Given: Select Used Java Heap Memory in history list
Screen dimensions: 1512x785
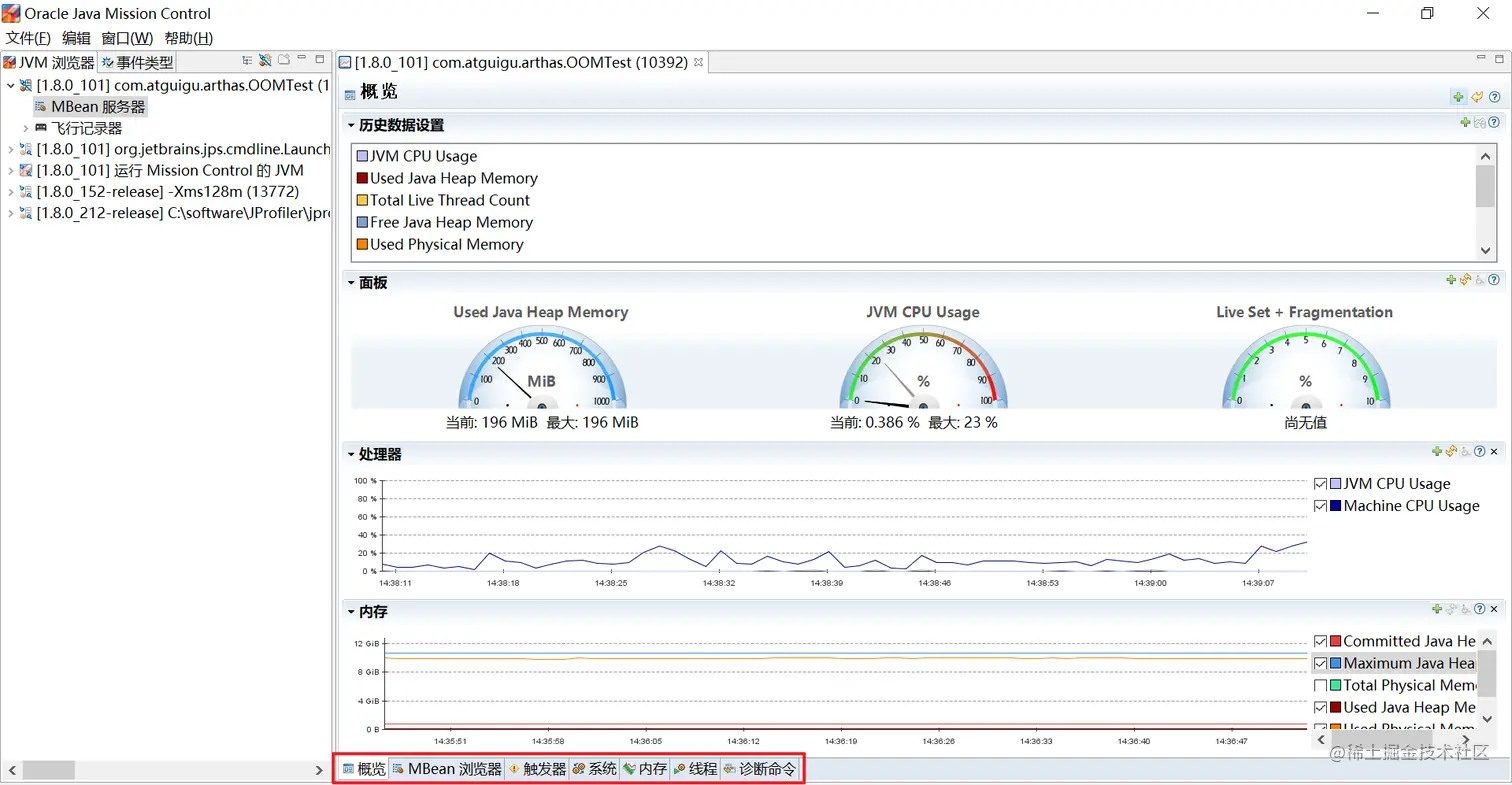Looking at the screenshot, I should pyautogui.click(x=446, y=178).
